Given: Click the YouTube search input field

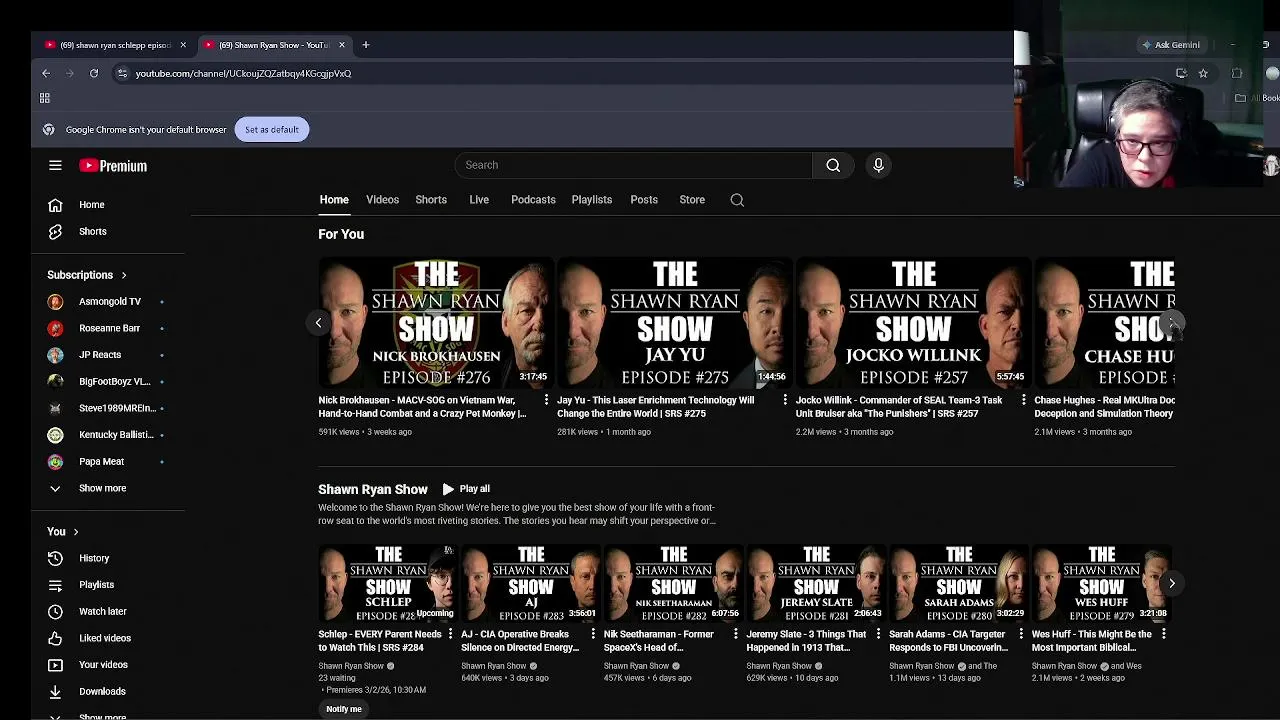Looking at the screenshot, I should 633,165.
